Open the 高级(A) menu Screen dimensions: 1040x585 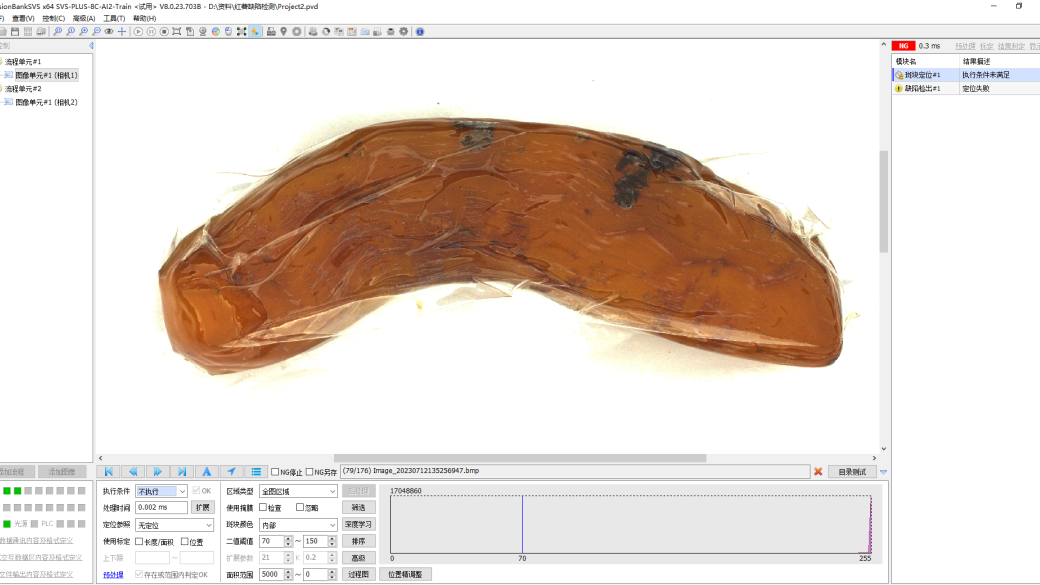pyautogui.click(x=84, y=19)
